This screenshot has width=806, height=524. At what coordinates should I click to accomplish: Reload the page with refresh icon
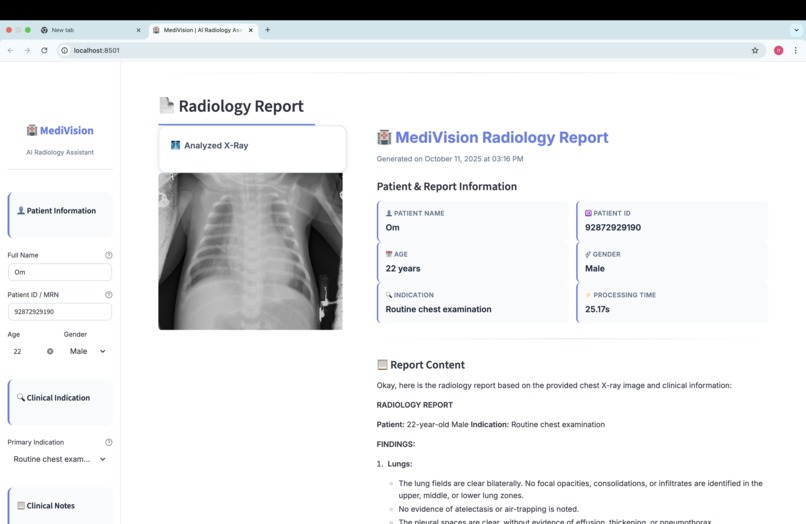click(x=44, y=50)
